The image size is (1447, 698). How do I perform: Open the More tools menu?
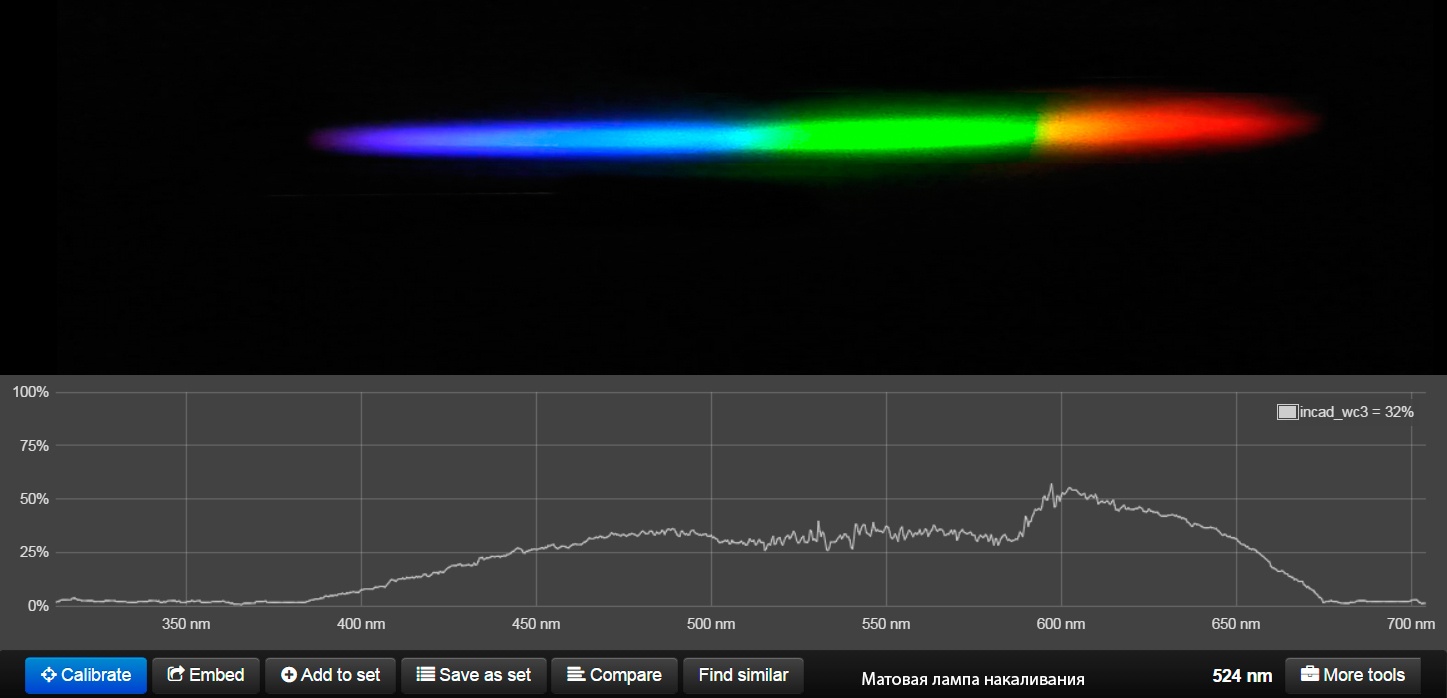coord(1353,675)
